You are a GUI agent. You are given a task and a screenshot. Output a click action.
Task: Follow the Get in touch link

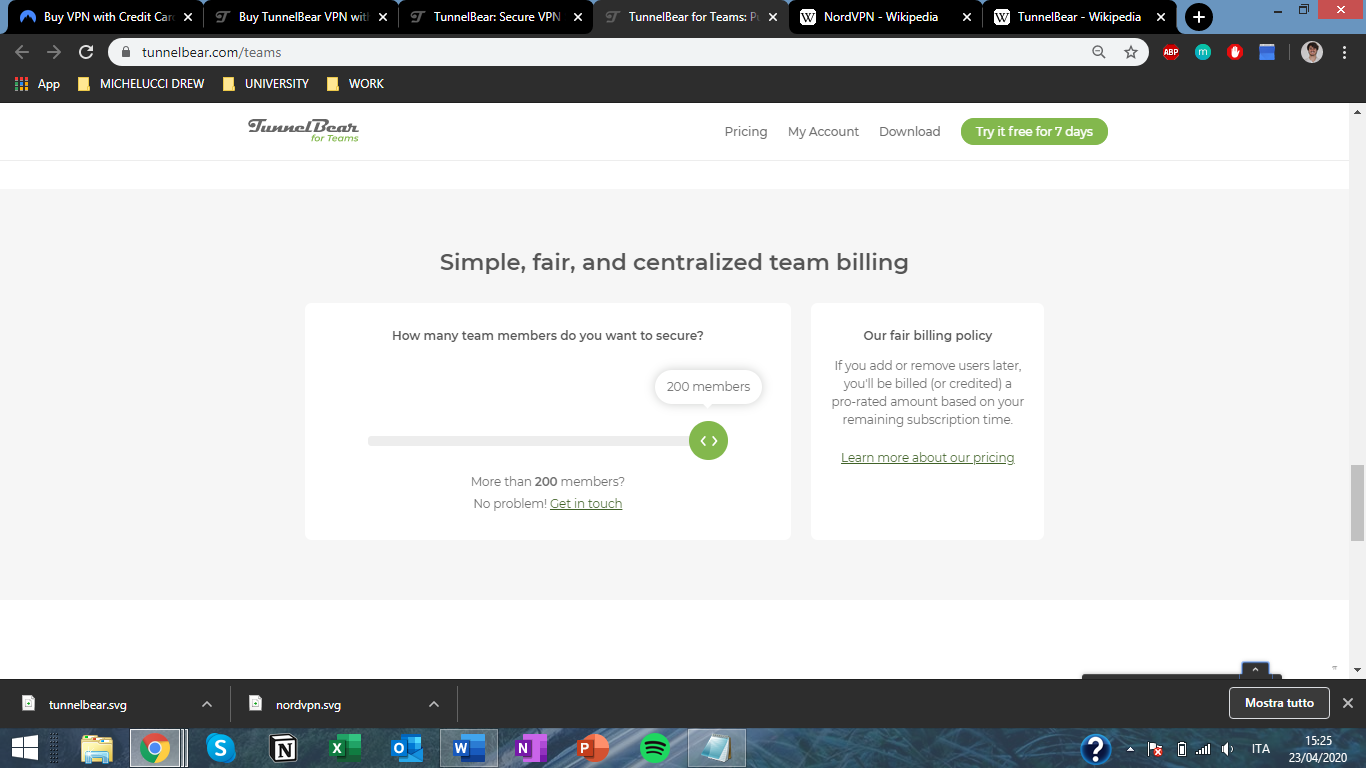pos(586,504)
